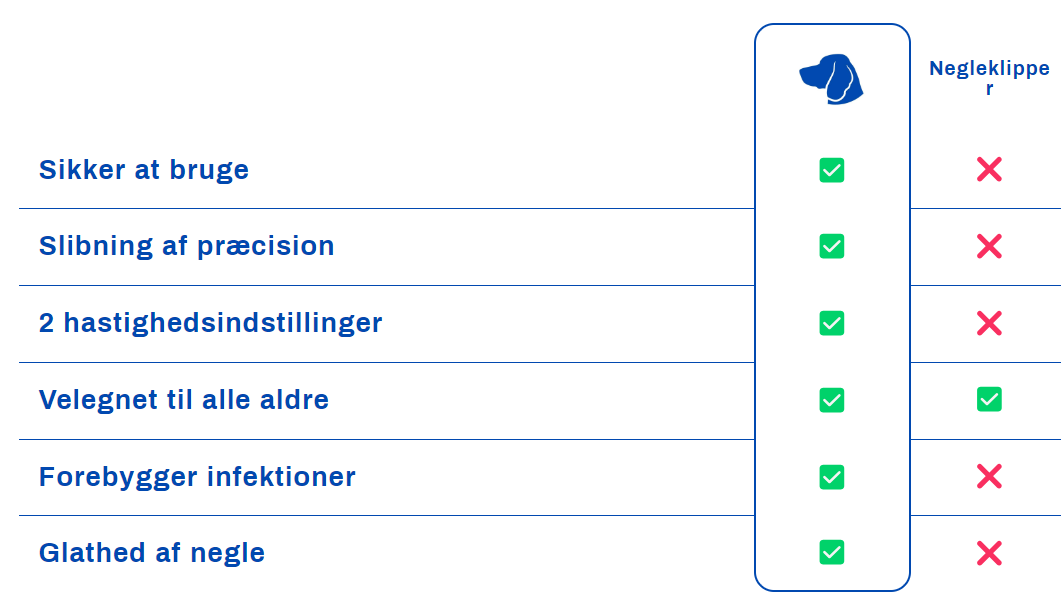Click the Slibning af præcision label
This screenshot has width=1061, height=613.
tap(186, 247)
